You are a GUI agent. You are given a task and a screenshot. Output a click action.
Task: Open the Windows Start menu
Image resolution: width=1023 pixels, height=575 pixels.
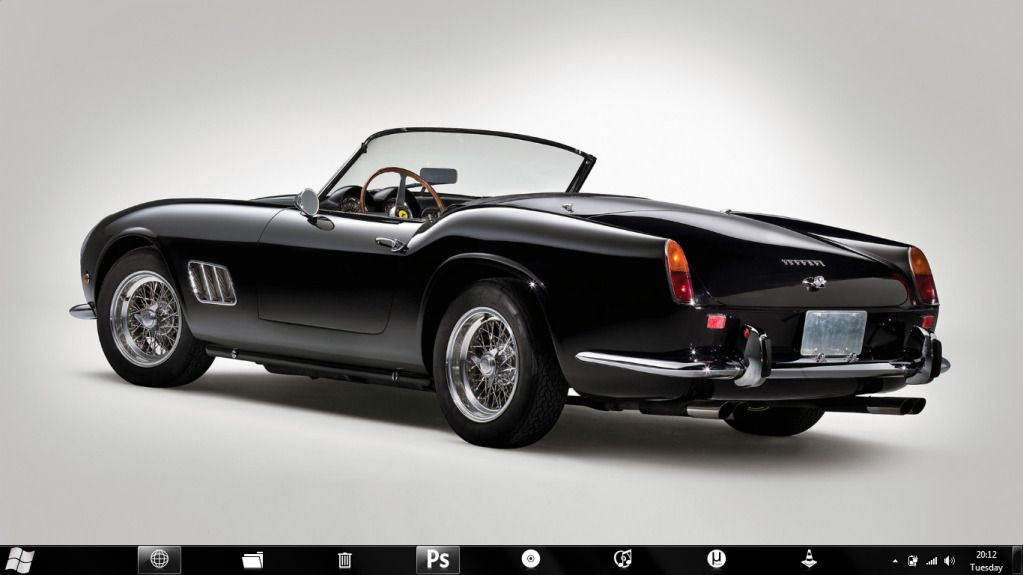click(x=20, y=561)
